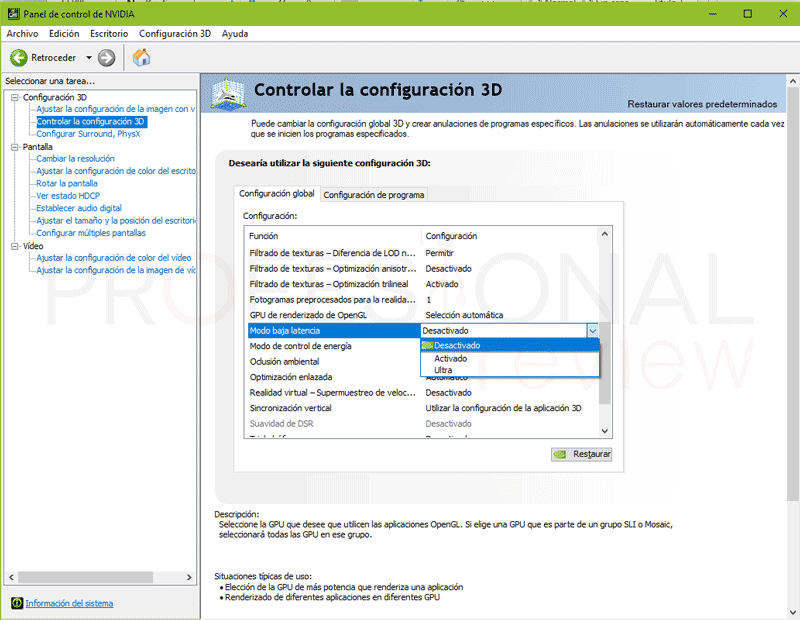Select the GPU de renderizado de OpenGL row

(423, 315)
